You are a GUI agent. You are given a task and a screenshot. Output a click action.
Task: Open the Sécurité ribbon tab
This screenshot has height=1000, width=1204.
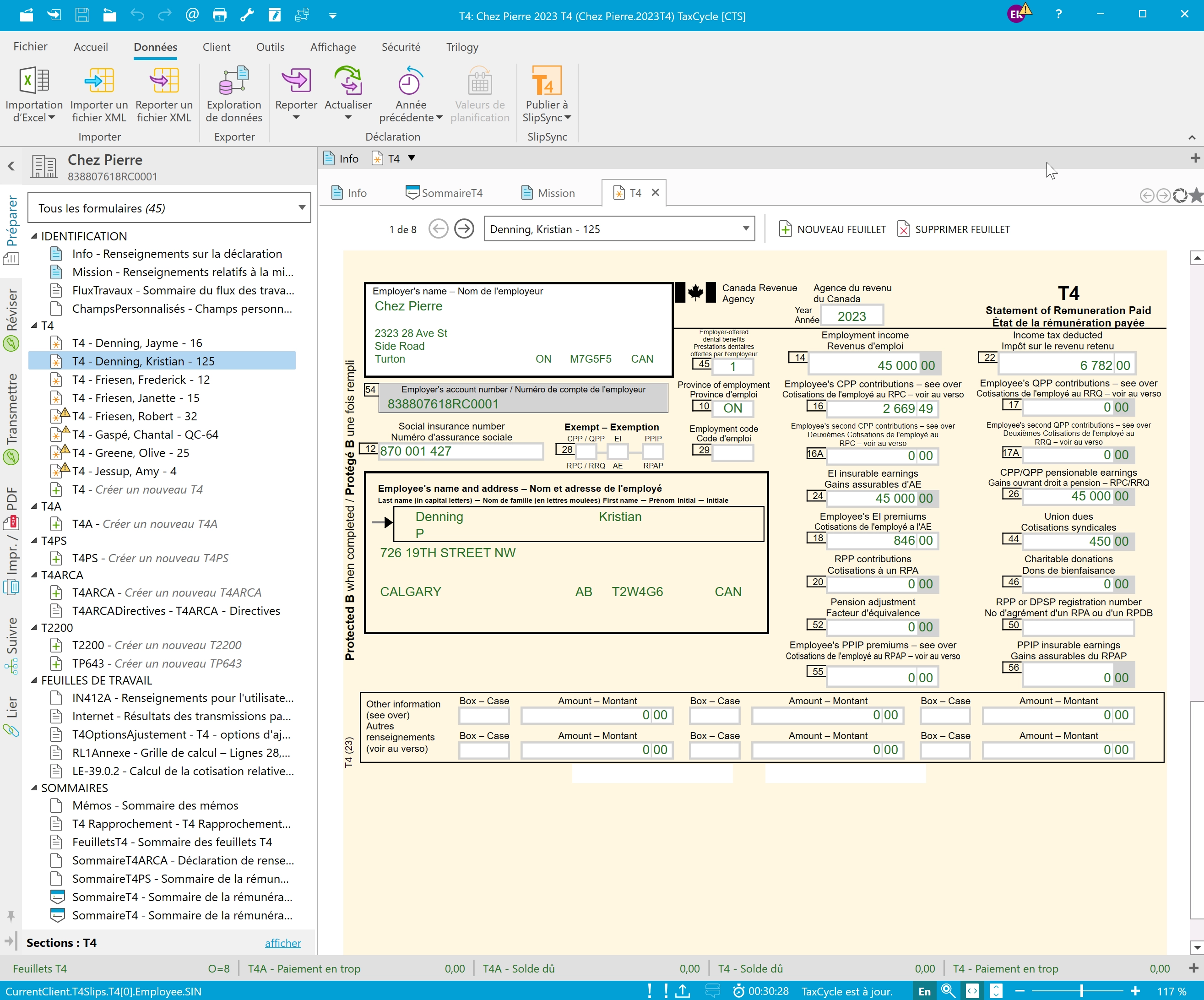click(401, 47)
